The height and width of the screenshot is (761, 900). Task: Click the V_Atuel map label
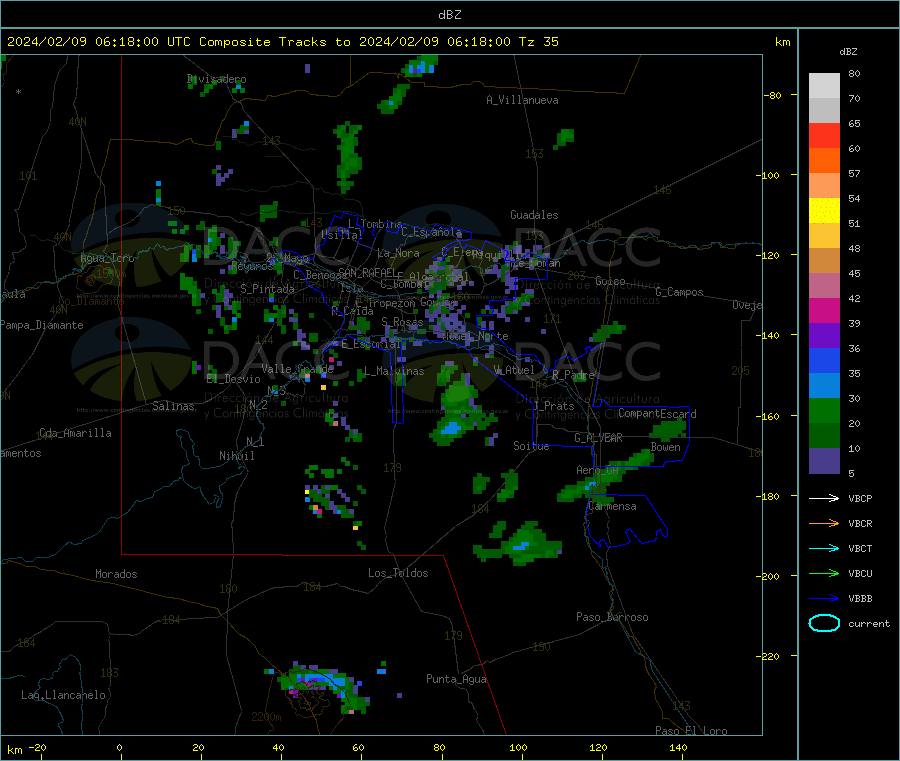(514, 370)
